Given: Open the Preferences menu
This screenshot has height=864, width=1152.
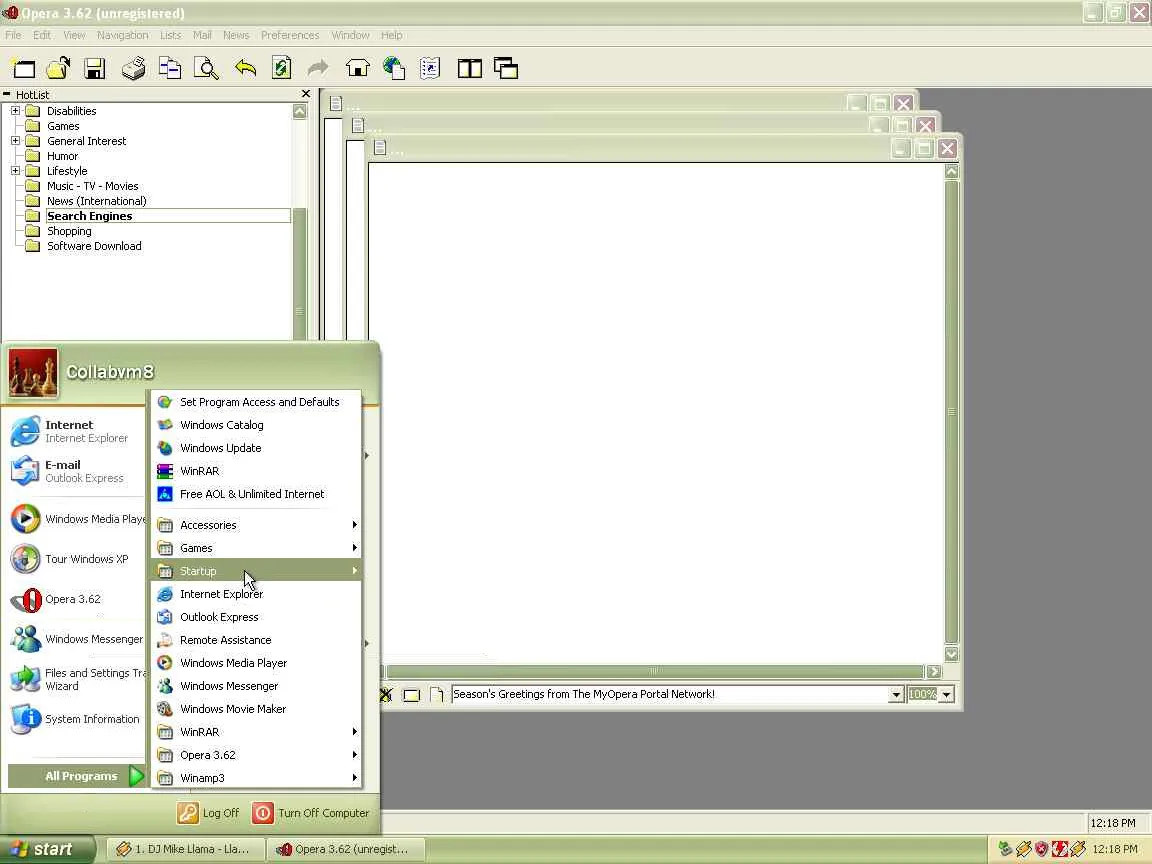Looking at the screenshot, I should pos(290,35).
